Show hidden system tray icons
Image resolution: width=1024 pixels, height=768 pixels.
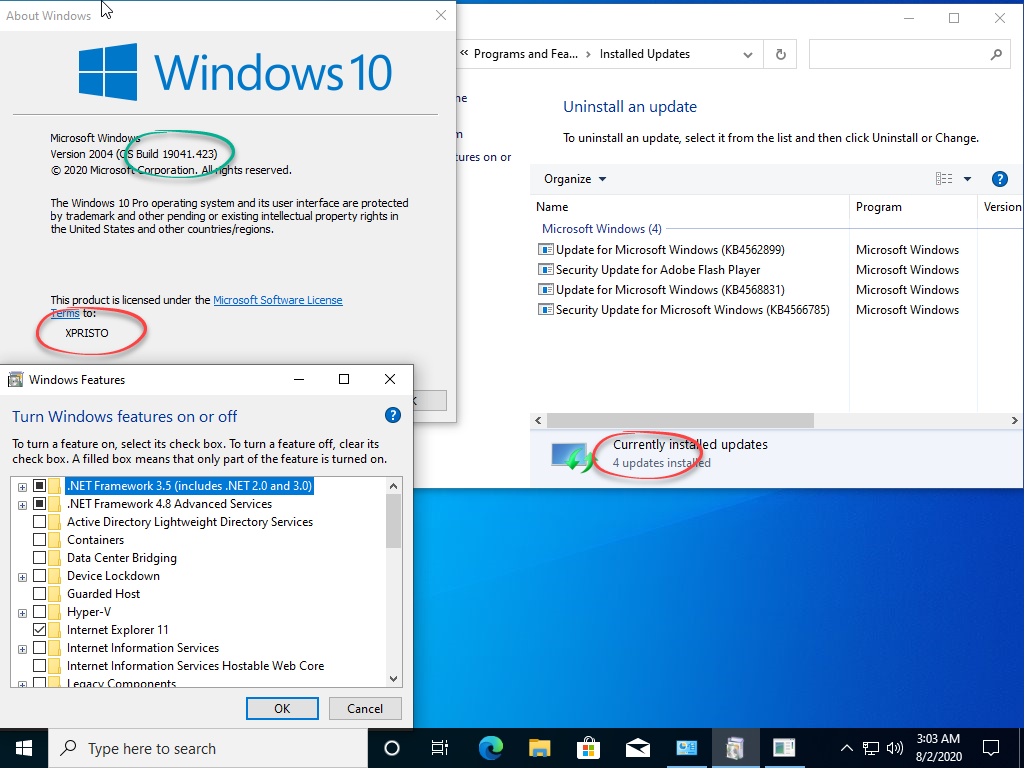point(846,748)
